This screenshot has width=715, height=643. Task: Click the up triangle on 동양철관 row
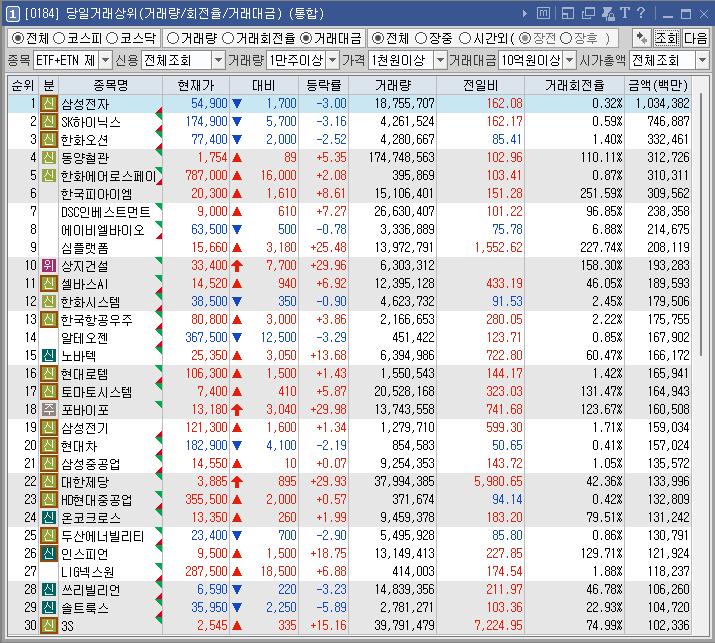pyautogui.click(x=237, y=158)
